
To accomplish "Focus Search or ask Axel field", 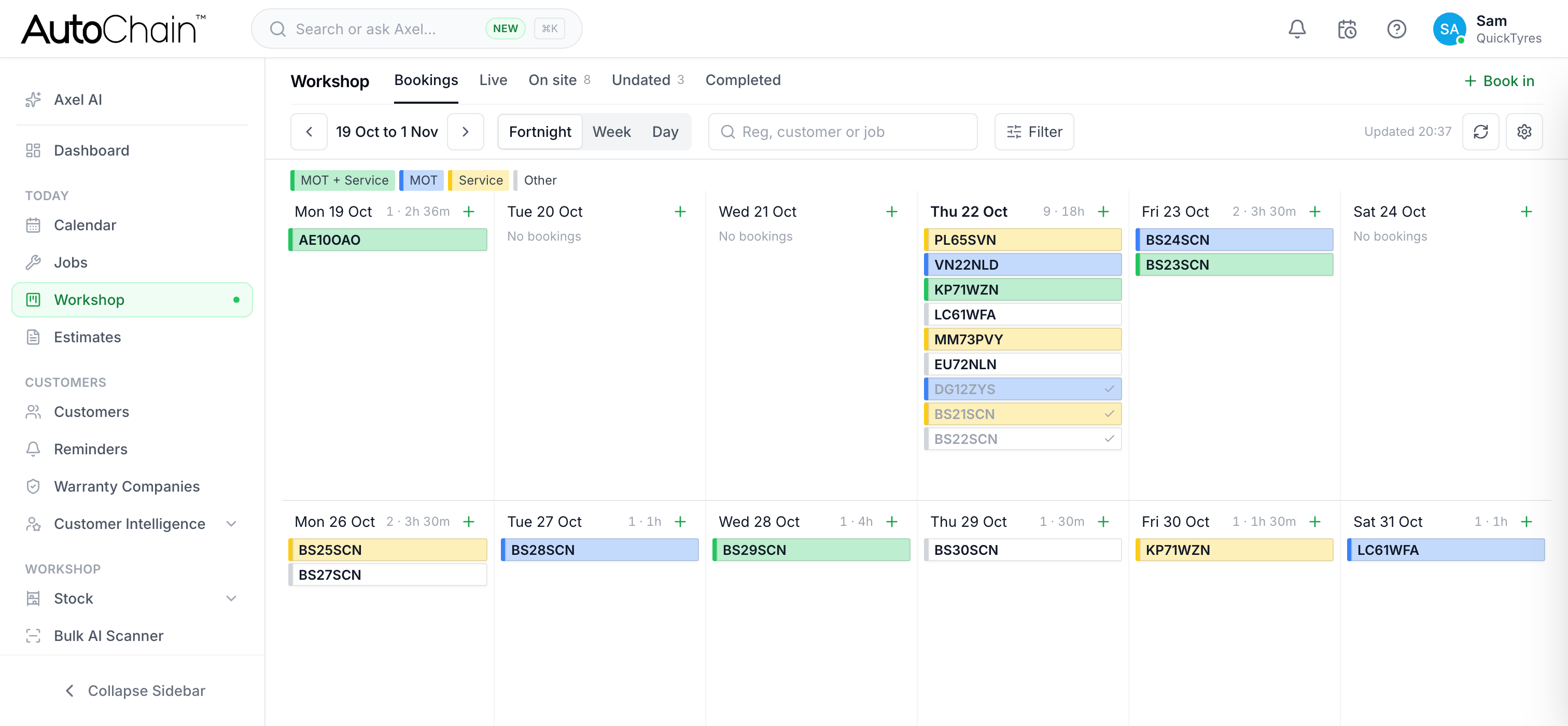I will pyautogui.click(x=416, y=29).
